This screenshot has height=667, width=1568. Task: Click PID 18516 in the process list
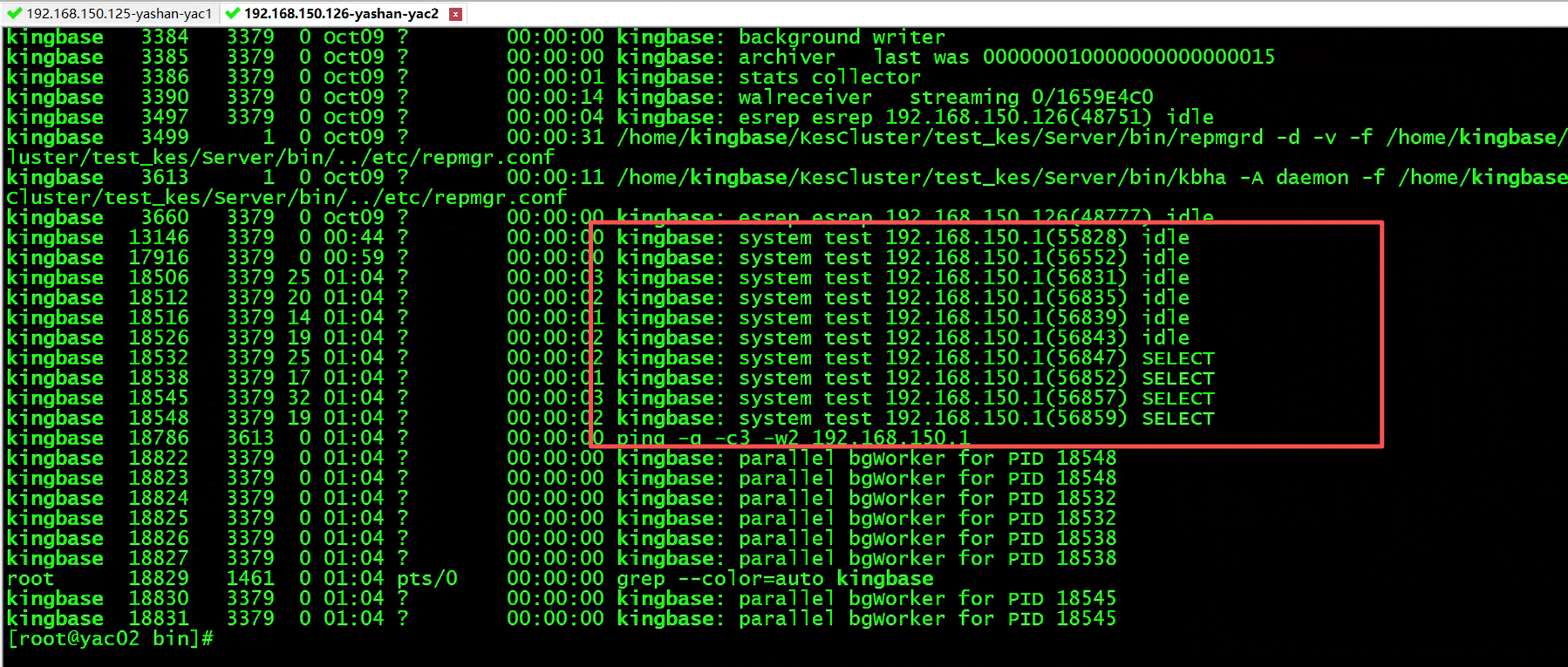[159, 317]
